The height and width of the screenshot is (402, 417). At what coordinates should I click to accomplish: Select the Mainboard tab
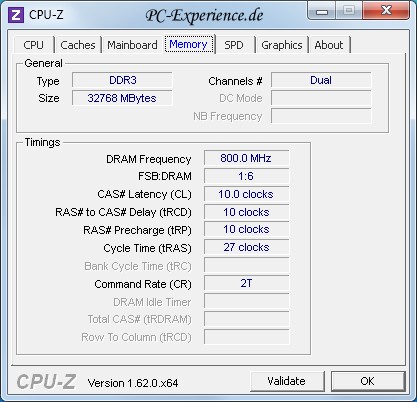pos(132,45)
